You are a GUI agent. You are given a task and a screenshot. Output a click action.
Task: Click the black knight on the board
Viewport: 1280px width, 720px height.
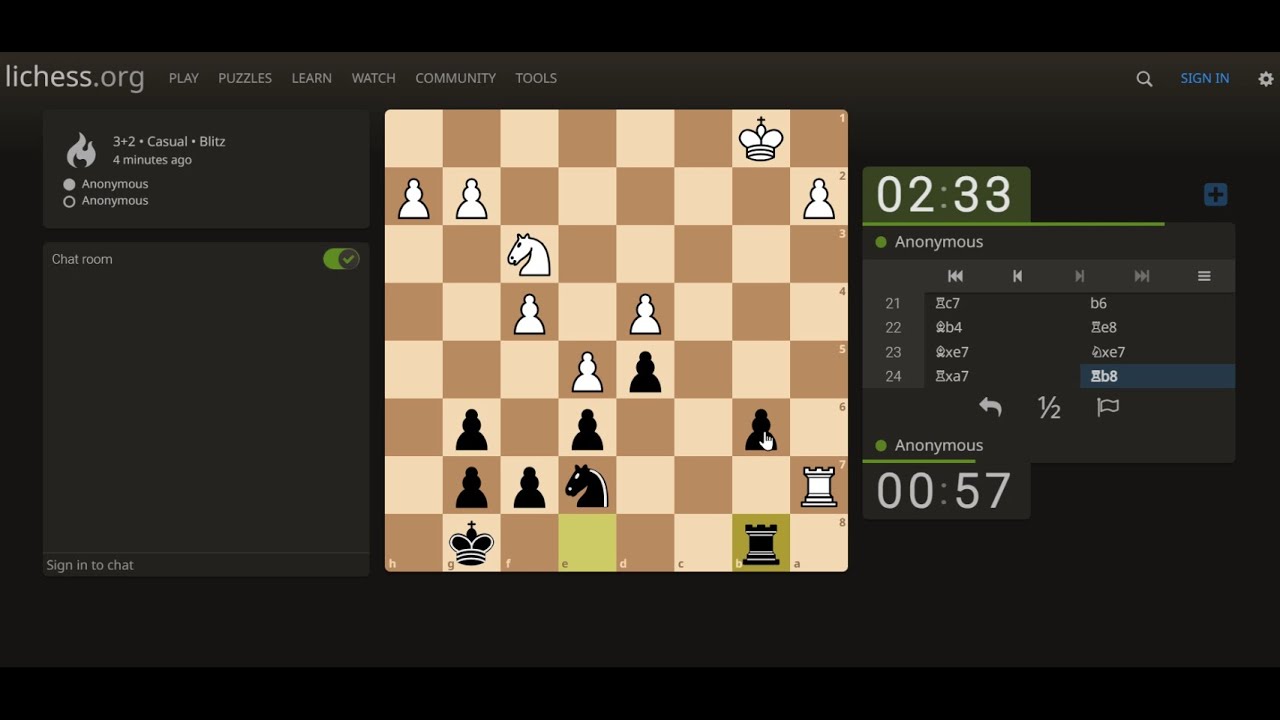pos(587,486)
